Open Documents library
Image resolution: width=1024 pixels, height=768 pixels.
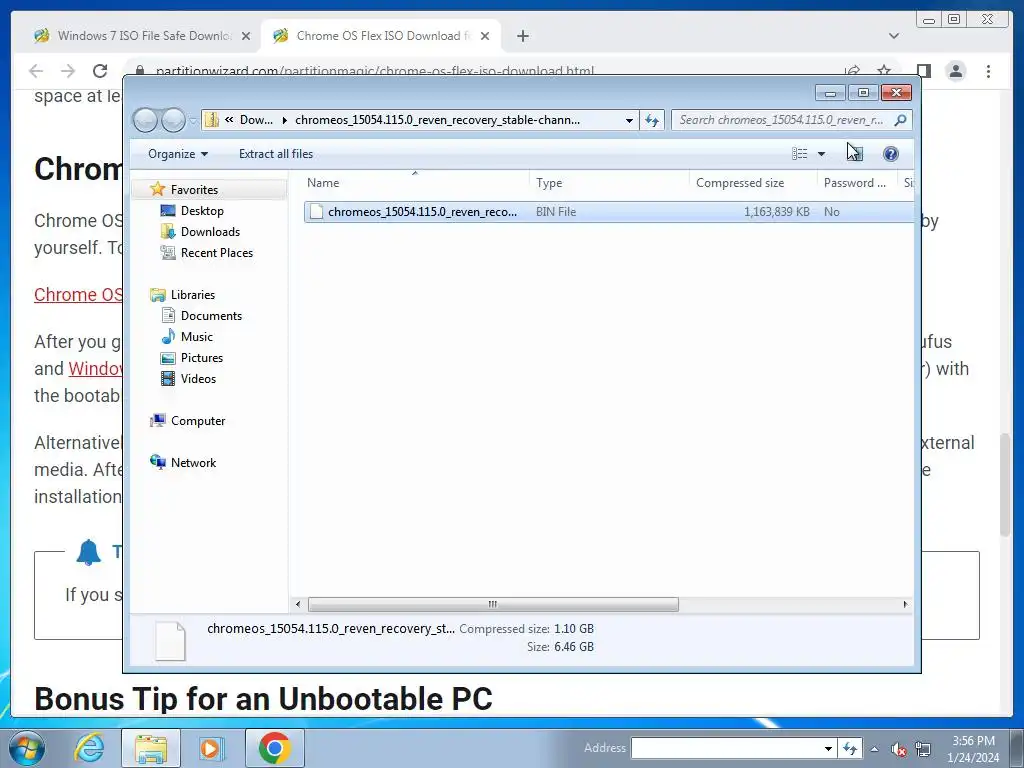click(x=211, y=315)
